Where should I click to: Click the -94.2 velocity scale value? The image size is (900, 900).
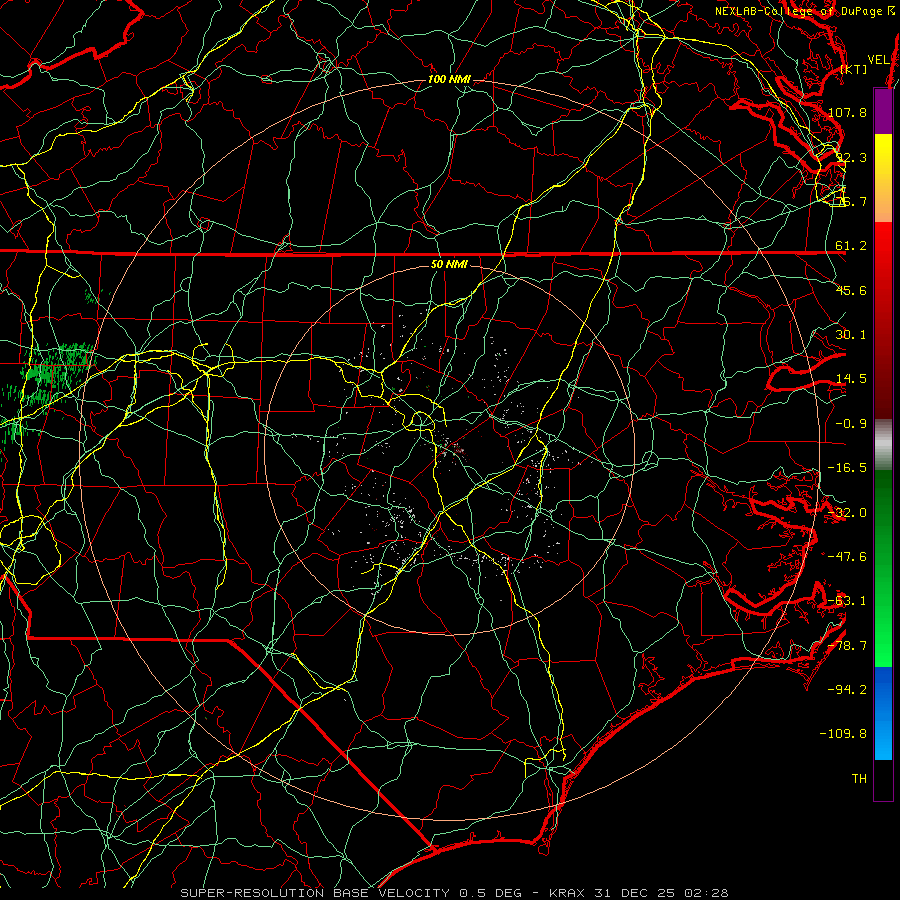[847, 689]
